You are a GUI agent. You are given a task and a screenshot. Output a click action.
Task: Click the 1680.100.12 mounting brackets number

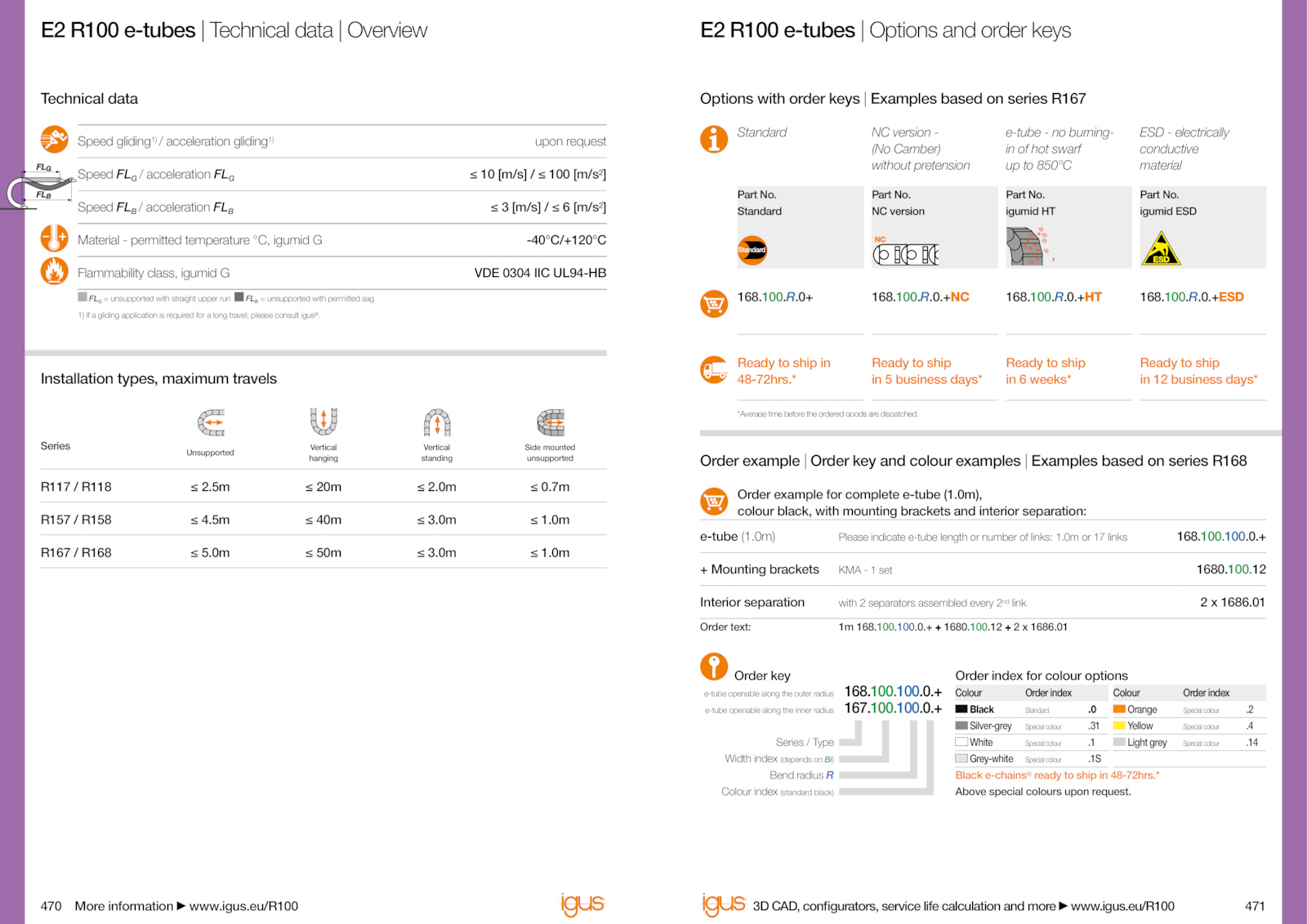(1231, 569)
